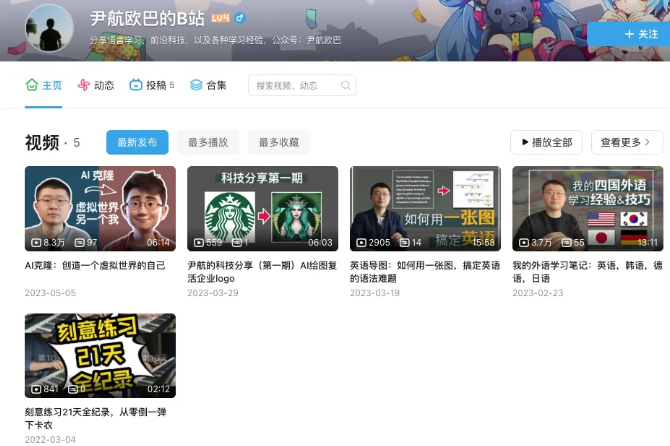Viewport: 670px width, 446px height.
Task: Focus the 搜索视频、动态 search field
Action: click(302, 85)
